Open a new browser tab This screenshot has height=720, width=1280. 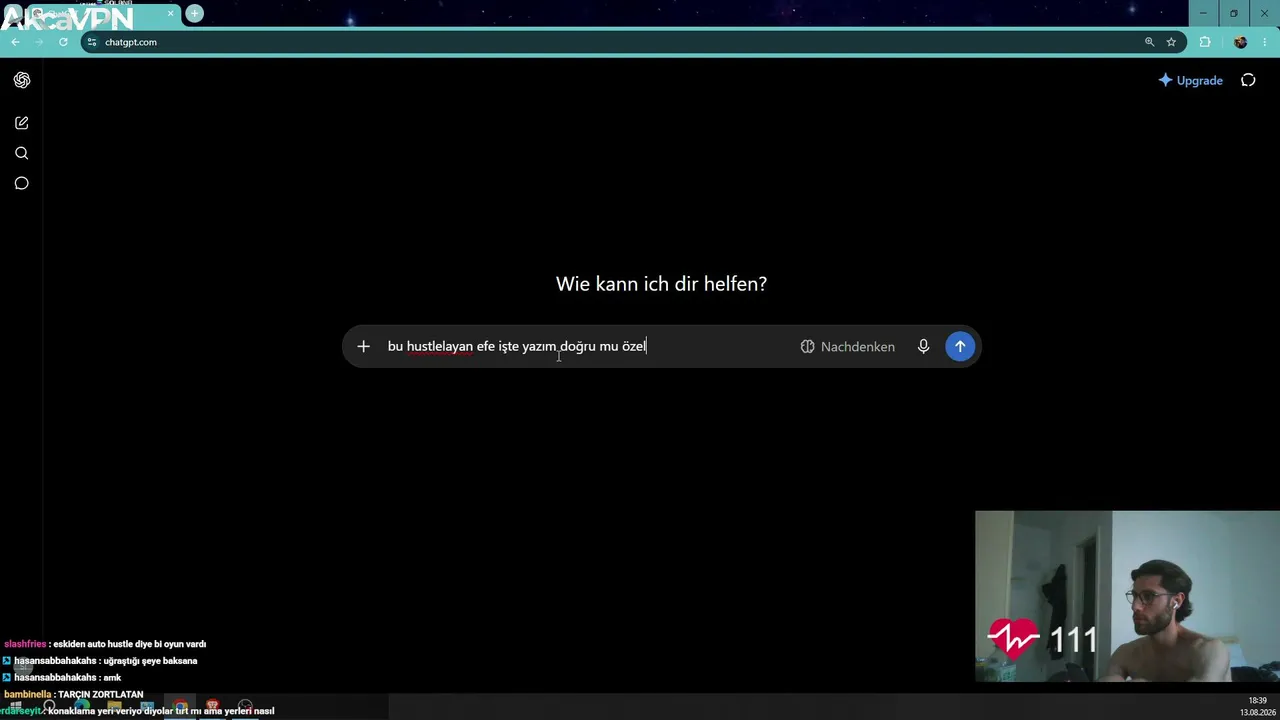(194, 13)
